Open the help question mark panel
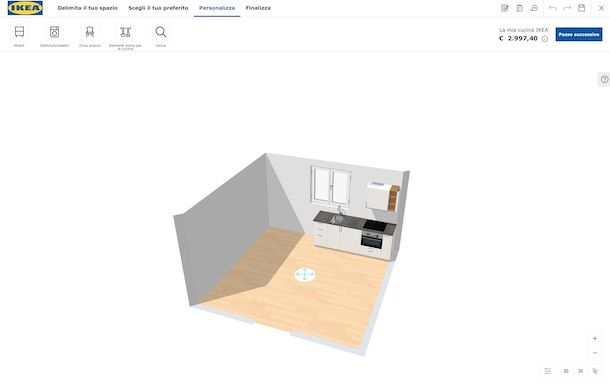The width and height of the screenshot is (610, 384). 604,79
